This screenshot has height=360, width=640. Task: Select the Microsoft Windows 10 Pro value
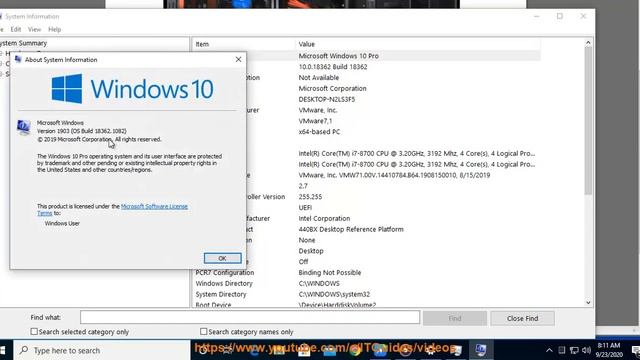[339, 56]
